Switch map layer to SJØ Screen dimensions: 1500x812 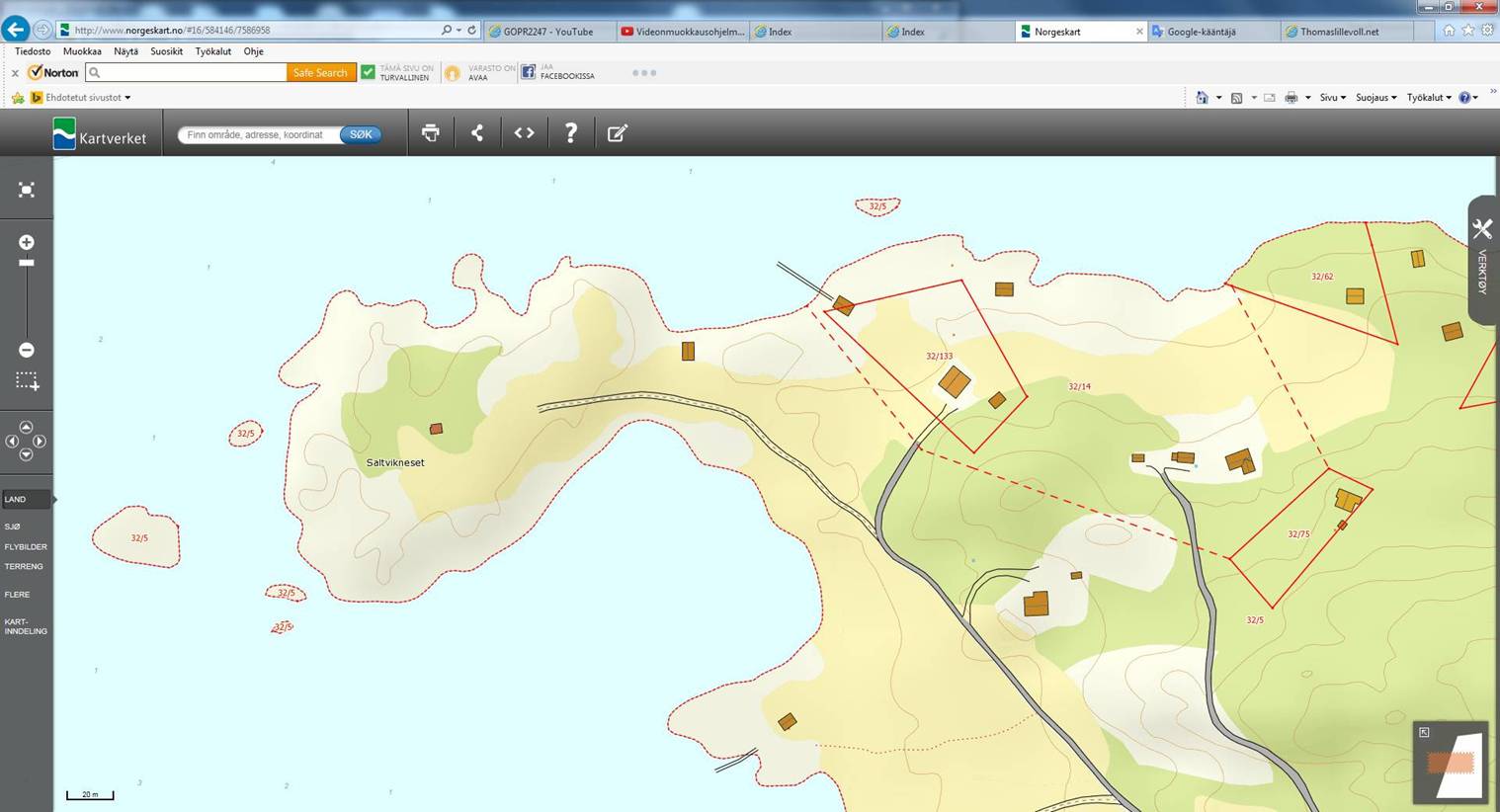pos(13,527)
